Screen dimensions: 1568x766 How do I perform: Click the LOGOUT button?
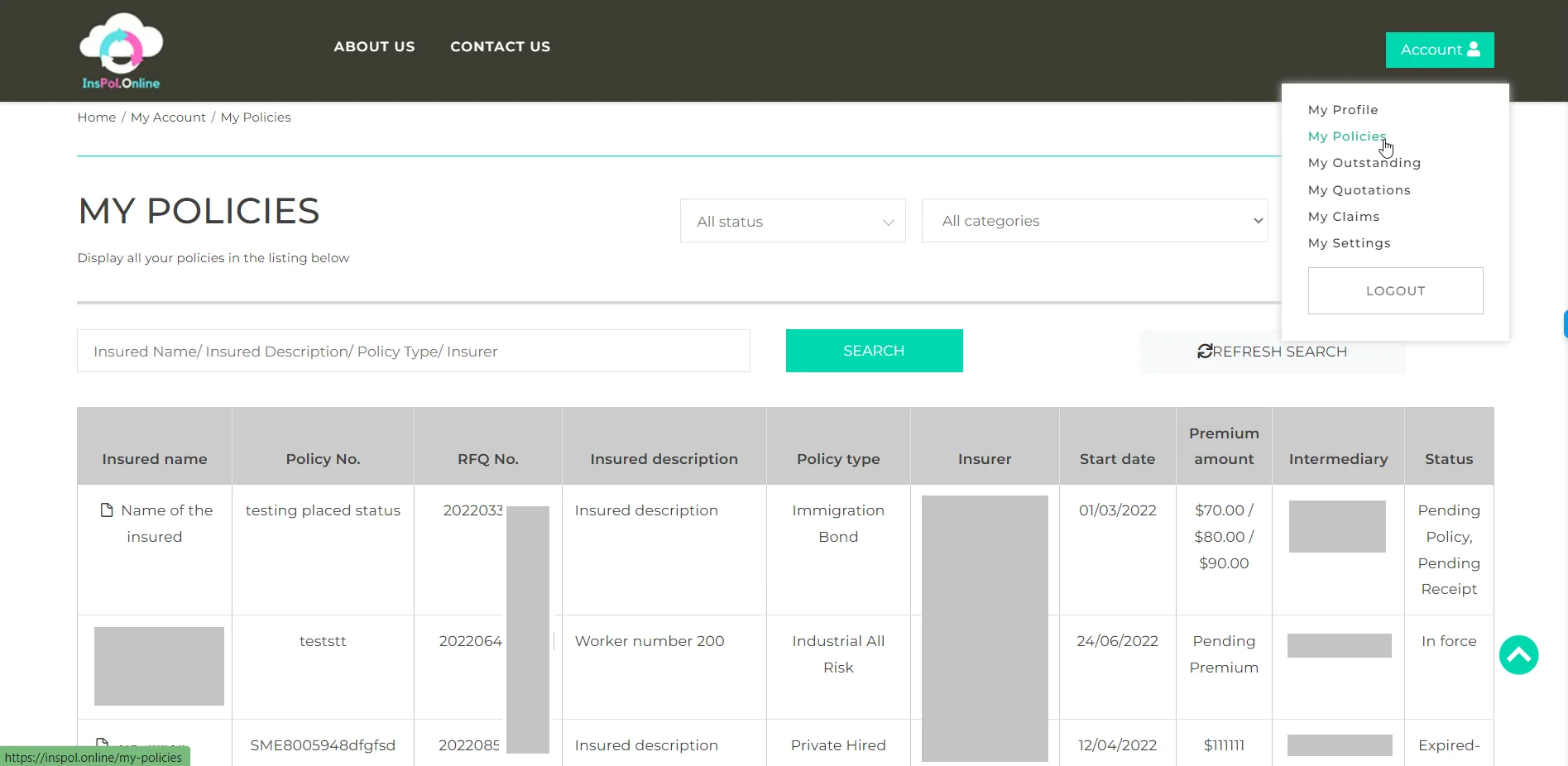tap(1395, 290)
